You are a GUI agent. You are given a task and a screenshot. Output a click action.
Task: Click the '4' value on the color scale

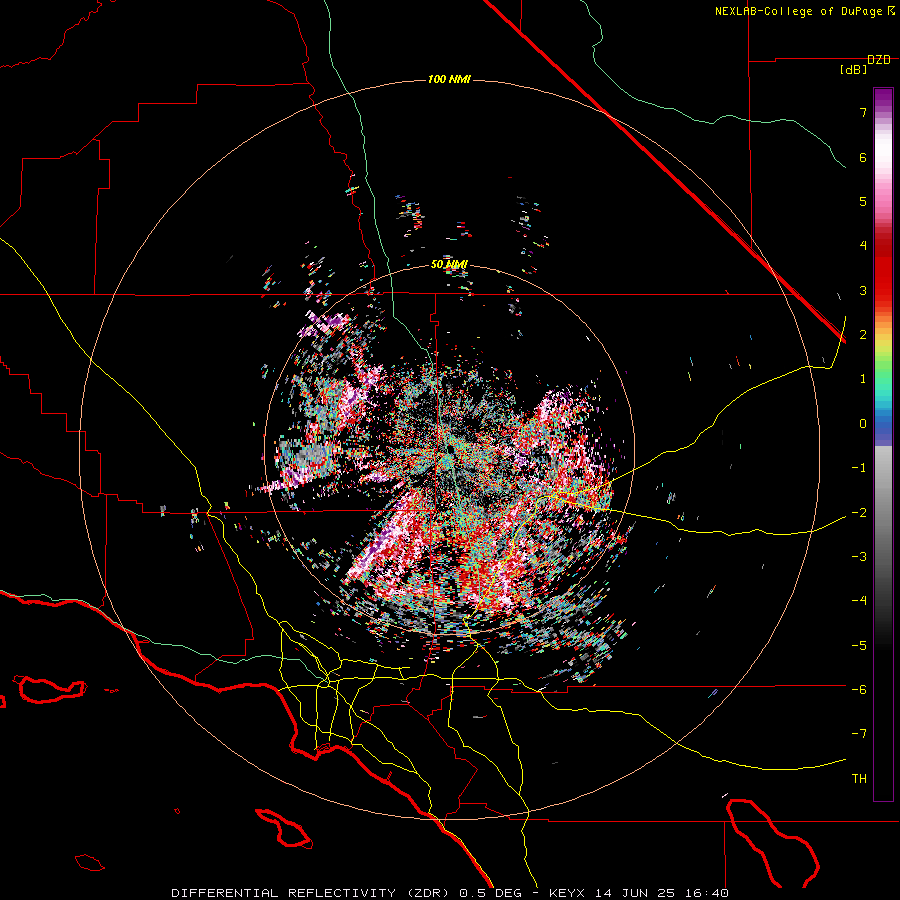pos(863,246)
